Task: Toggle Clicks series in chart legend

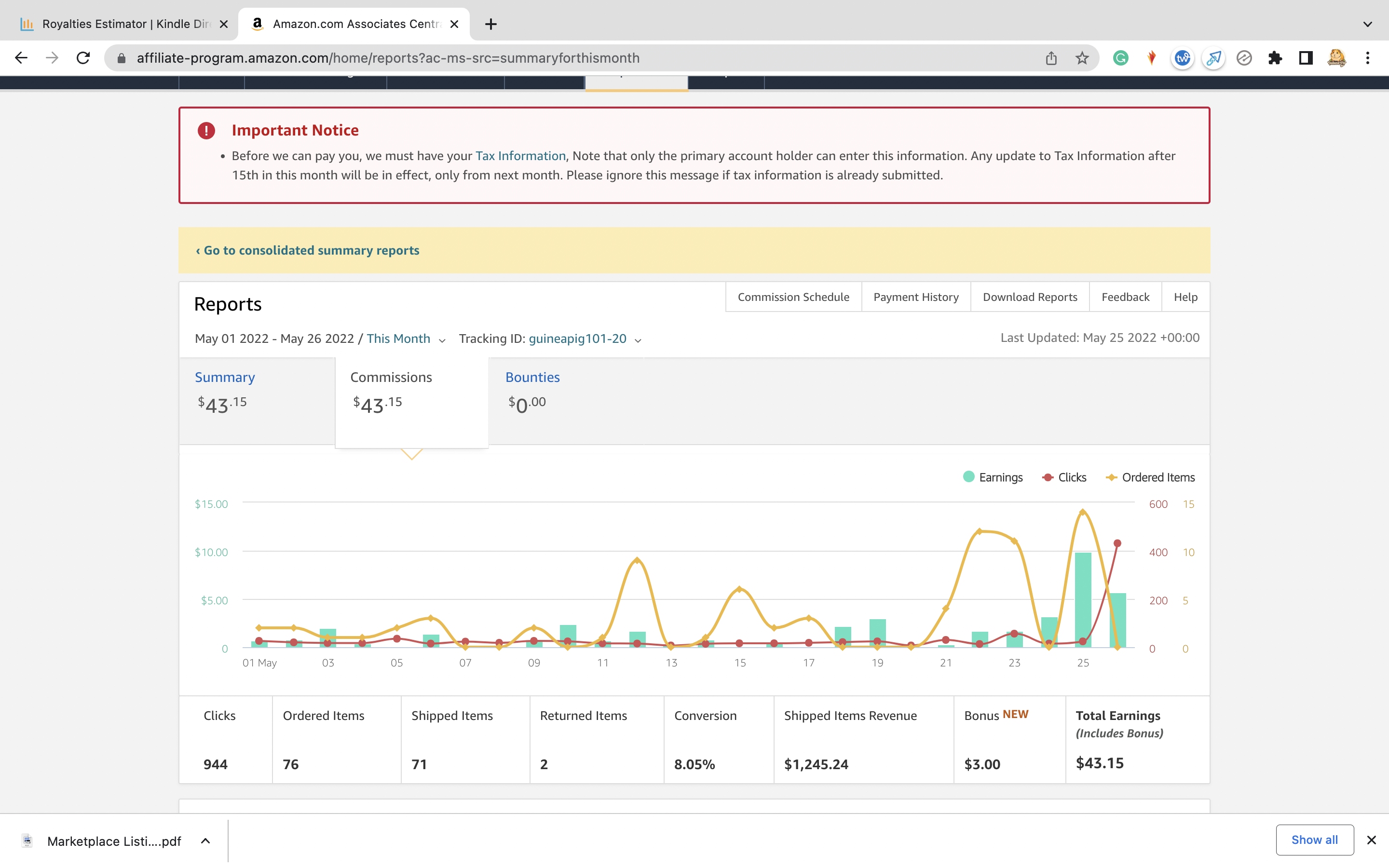Action: pyautogui.click(x=1064, y=477)
